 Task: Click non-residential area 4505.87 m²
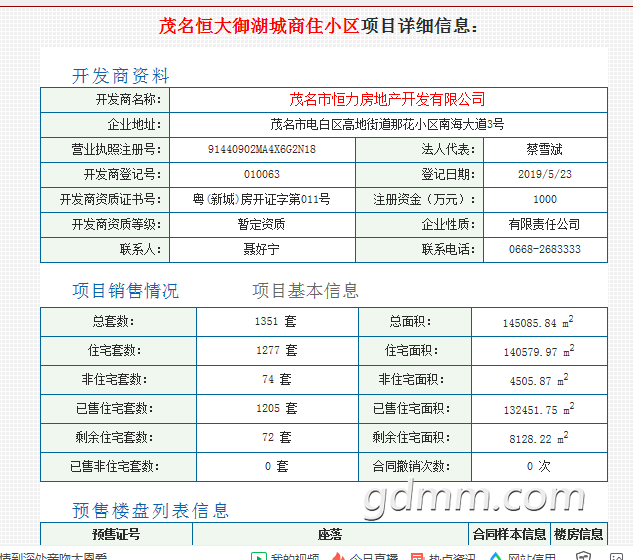click(x=539, y=380)
